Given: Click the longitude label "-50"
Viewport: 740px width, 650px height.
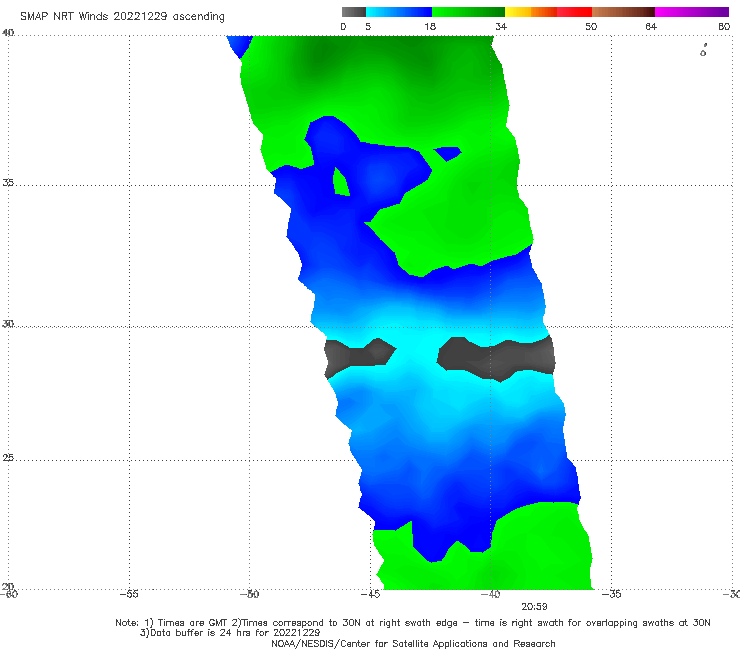Looking at the screenshot, I should [249, 594].
